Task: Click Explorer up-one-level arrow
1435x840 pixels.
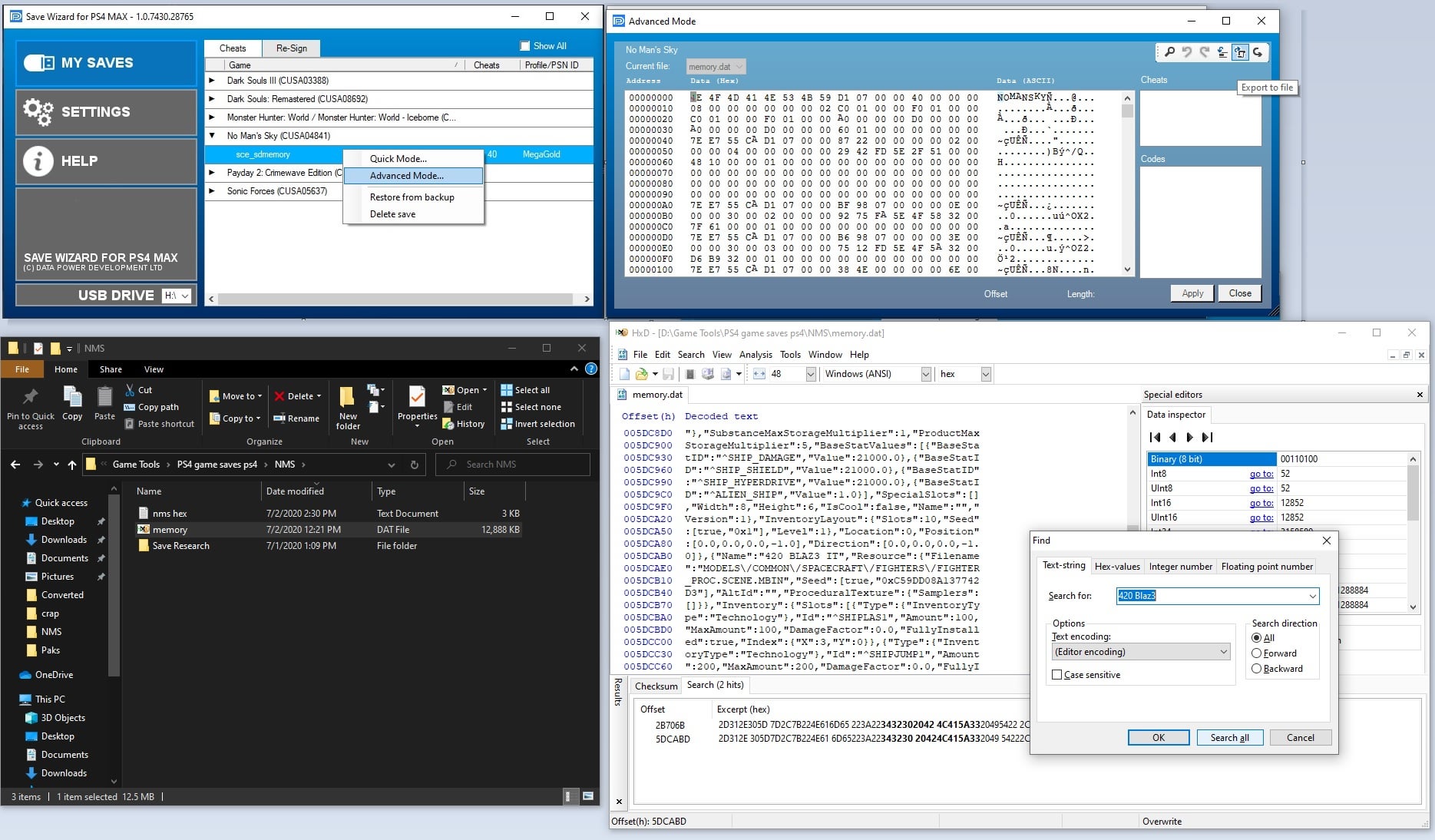Action: click(72, 465)
